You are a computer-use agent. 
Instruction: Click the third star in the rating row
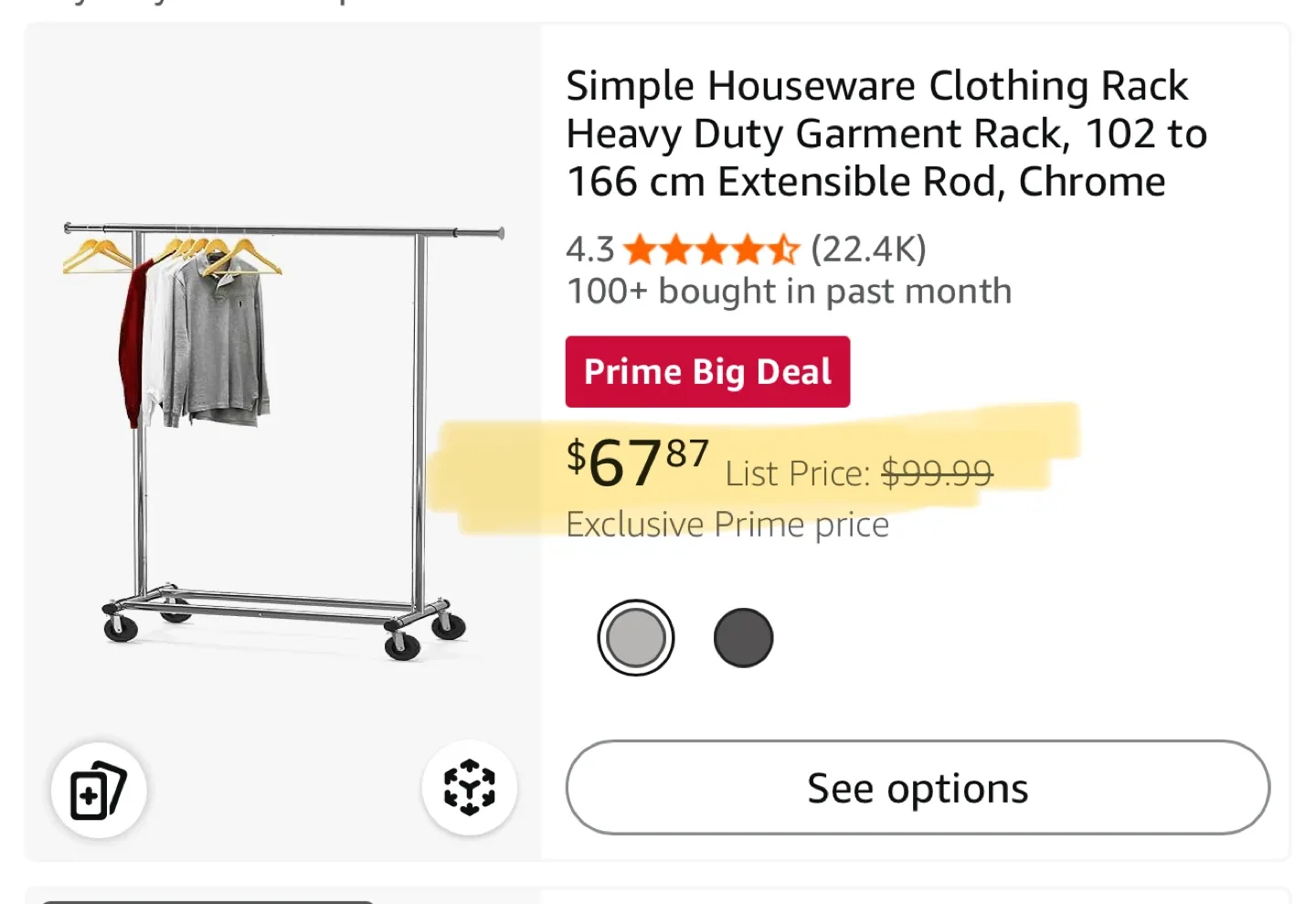(710, 248)
